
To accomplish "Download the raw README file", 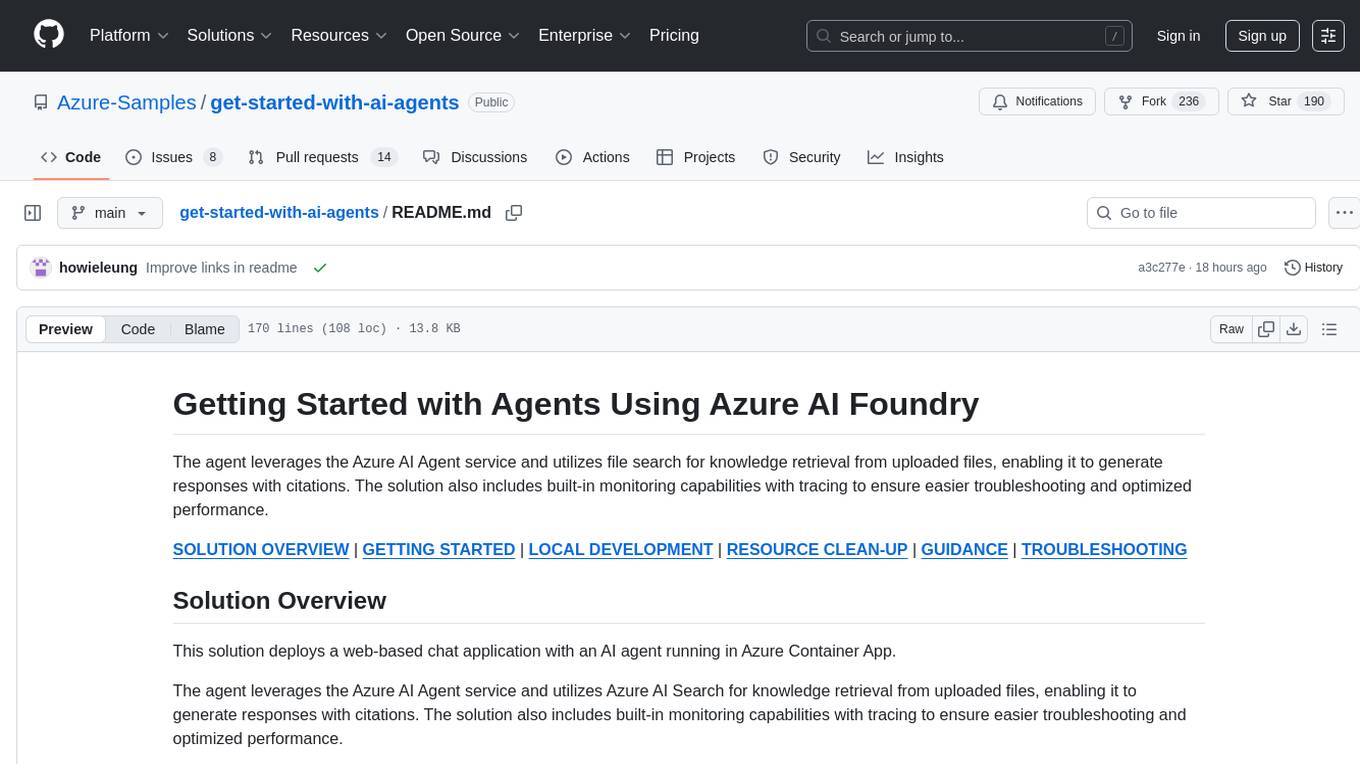I will pos(1293,329).
